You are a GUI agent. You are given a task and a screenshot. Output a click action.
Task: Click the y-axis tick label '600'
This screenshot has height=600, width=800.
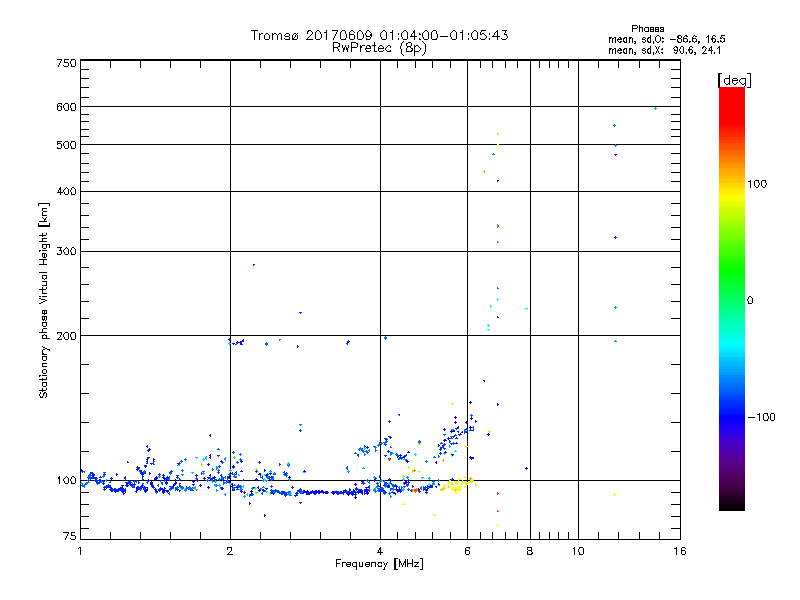pyautogui.click(x=66, y=107)
